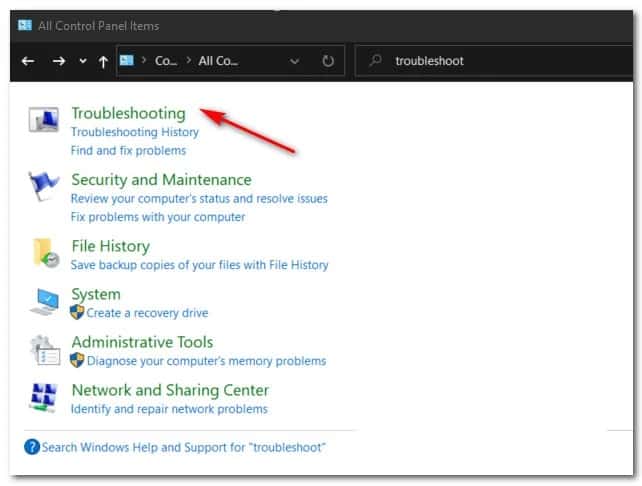
Task: Open the System heading
Action: point(96,294)
